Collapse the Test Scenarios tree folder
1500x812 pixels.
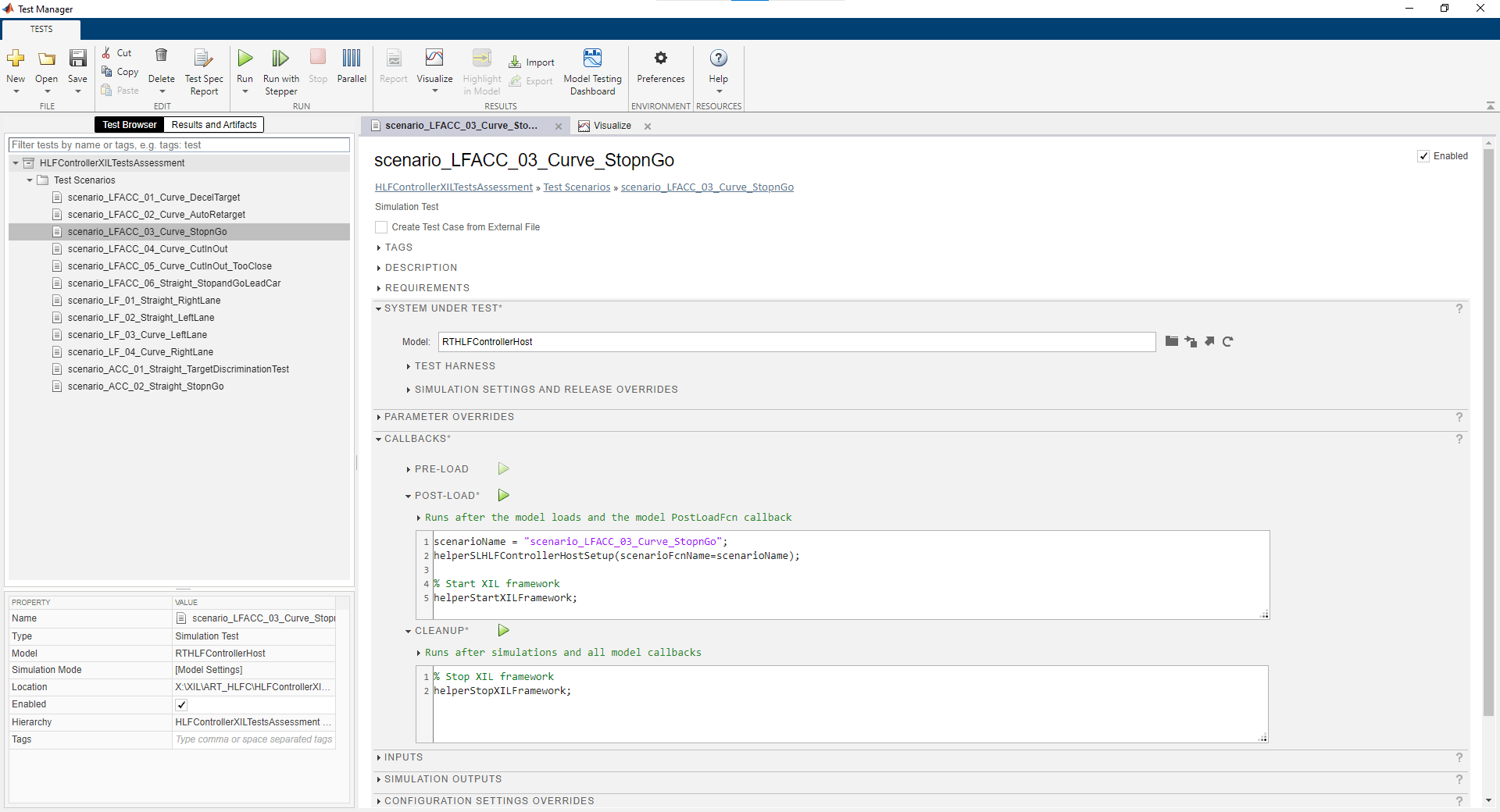(30, 180)
